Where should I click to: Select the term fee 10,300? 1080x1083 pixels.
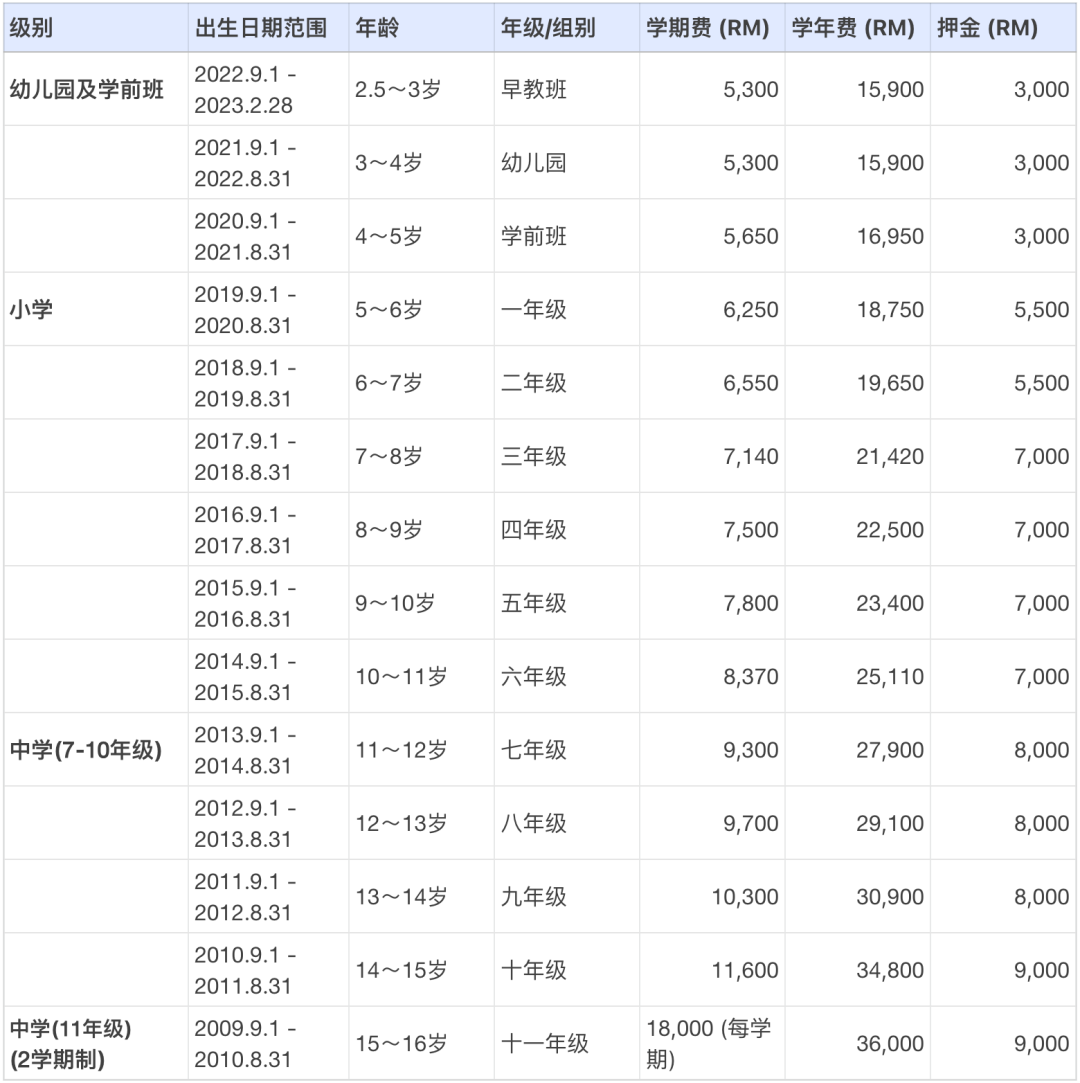pos(712,897)
